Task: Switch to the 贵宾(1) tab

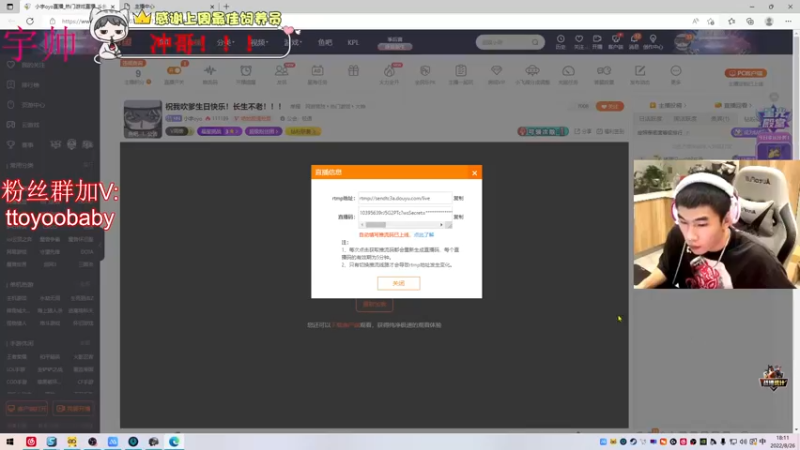Action: (x=720, y=118)
